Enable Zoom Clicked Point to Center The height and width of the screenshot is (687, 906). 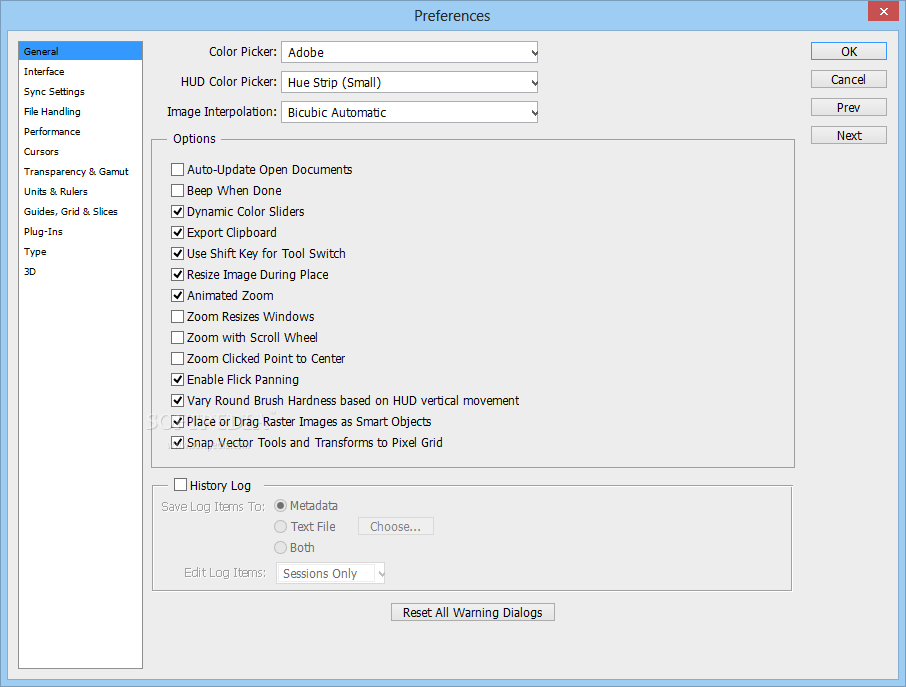pyautogui.click(x=177, y=359)
